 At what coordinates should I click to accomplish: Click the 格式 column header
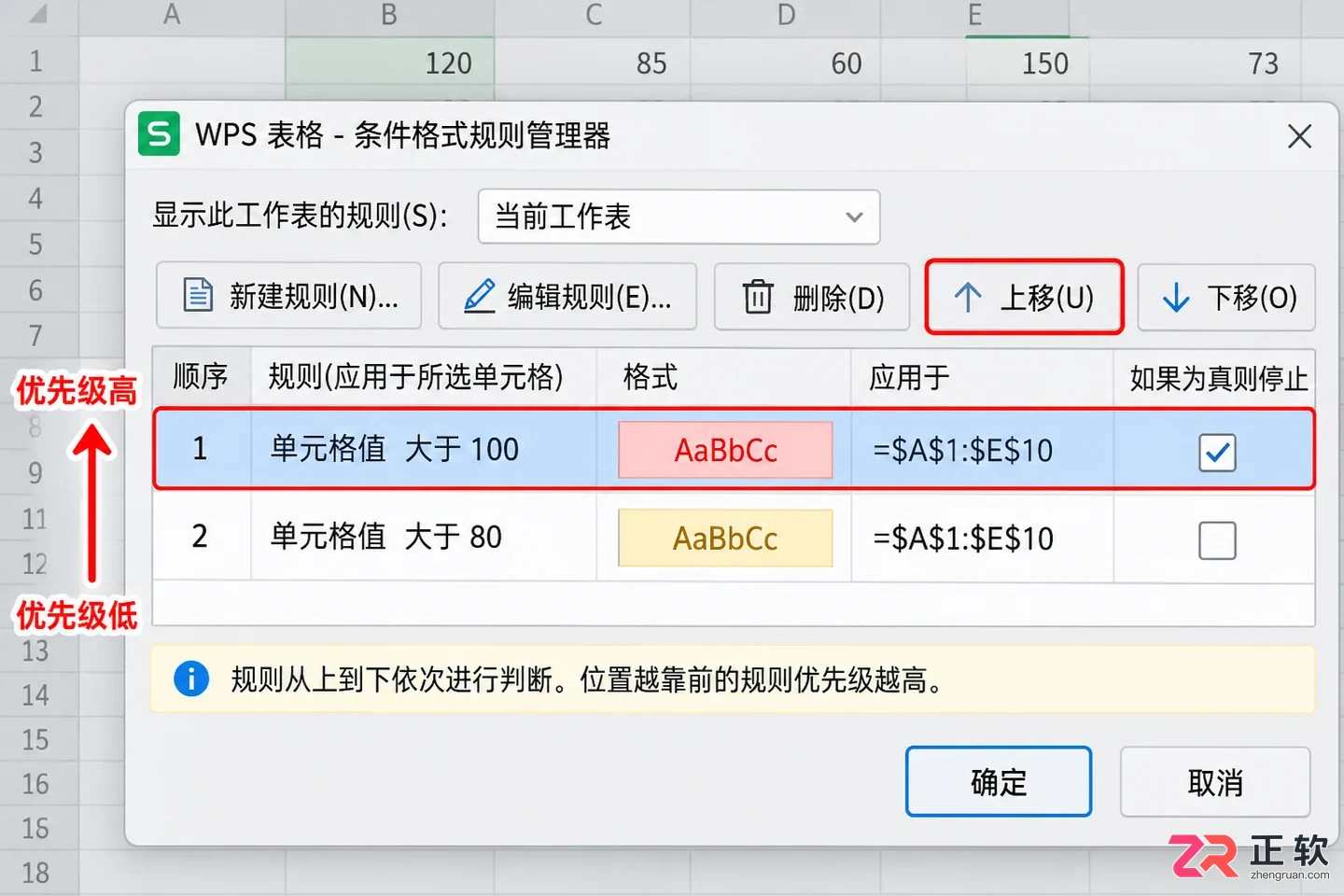click(x=650, y=377)
